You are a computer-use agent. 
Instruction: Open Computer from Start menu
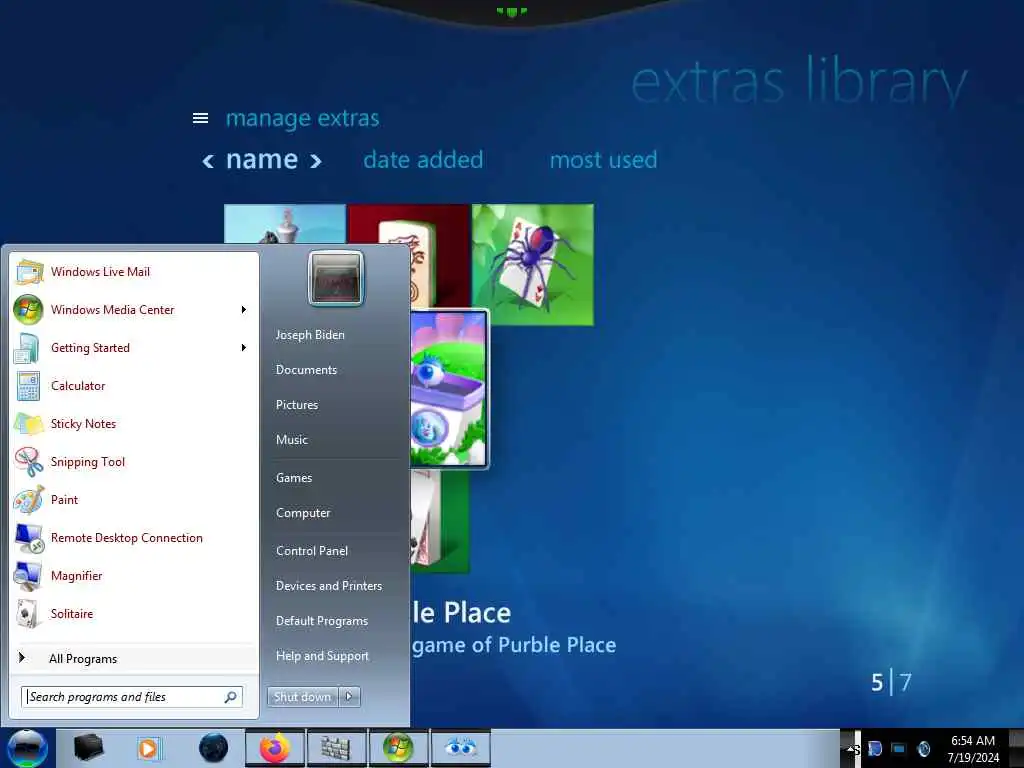tap(303, 513)
